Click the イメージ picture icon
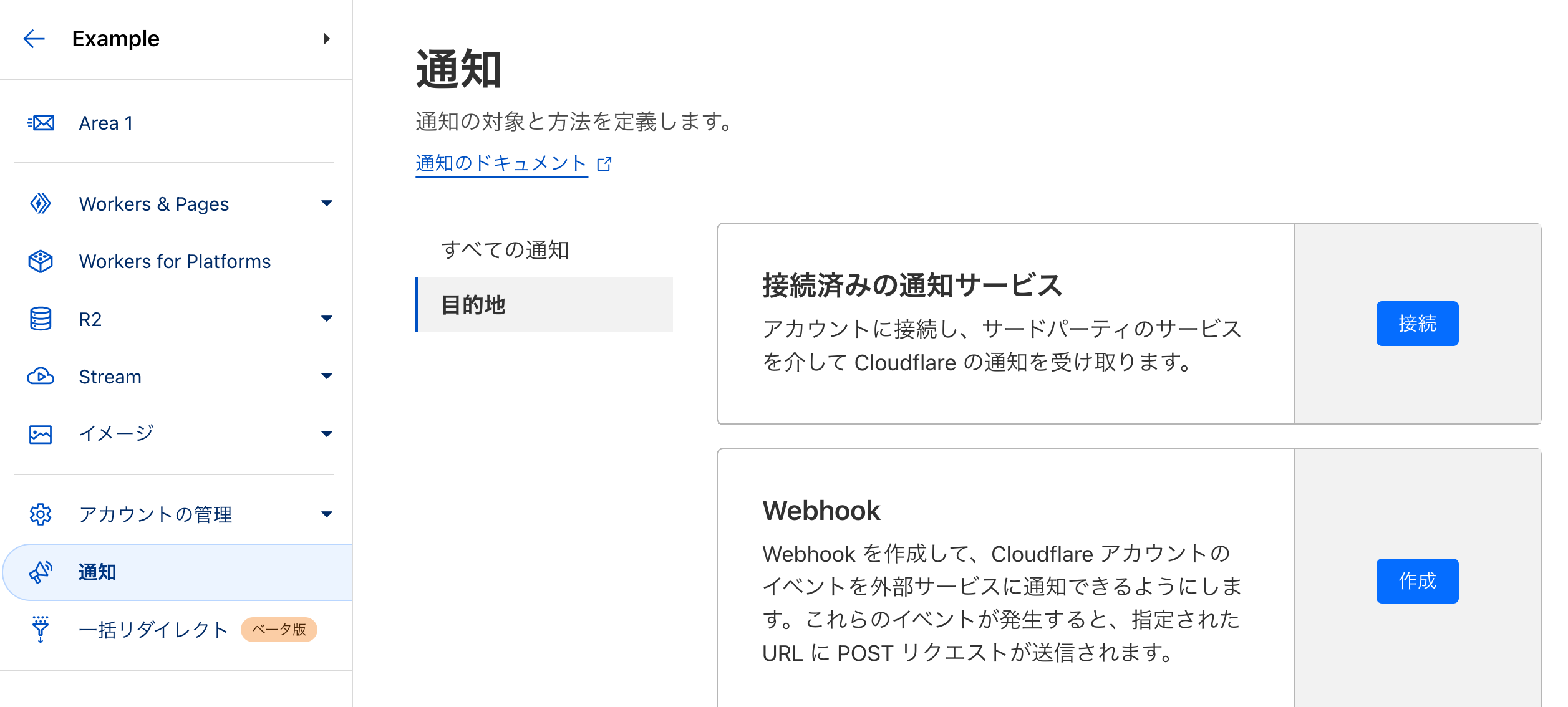This screenshot has width=1568, height=707. coord(40,433)
